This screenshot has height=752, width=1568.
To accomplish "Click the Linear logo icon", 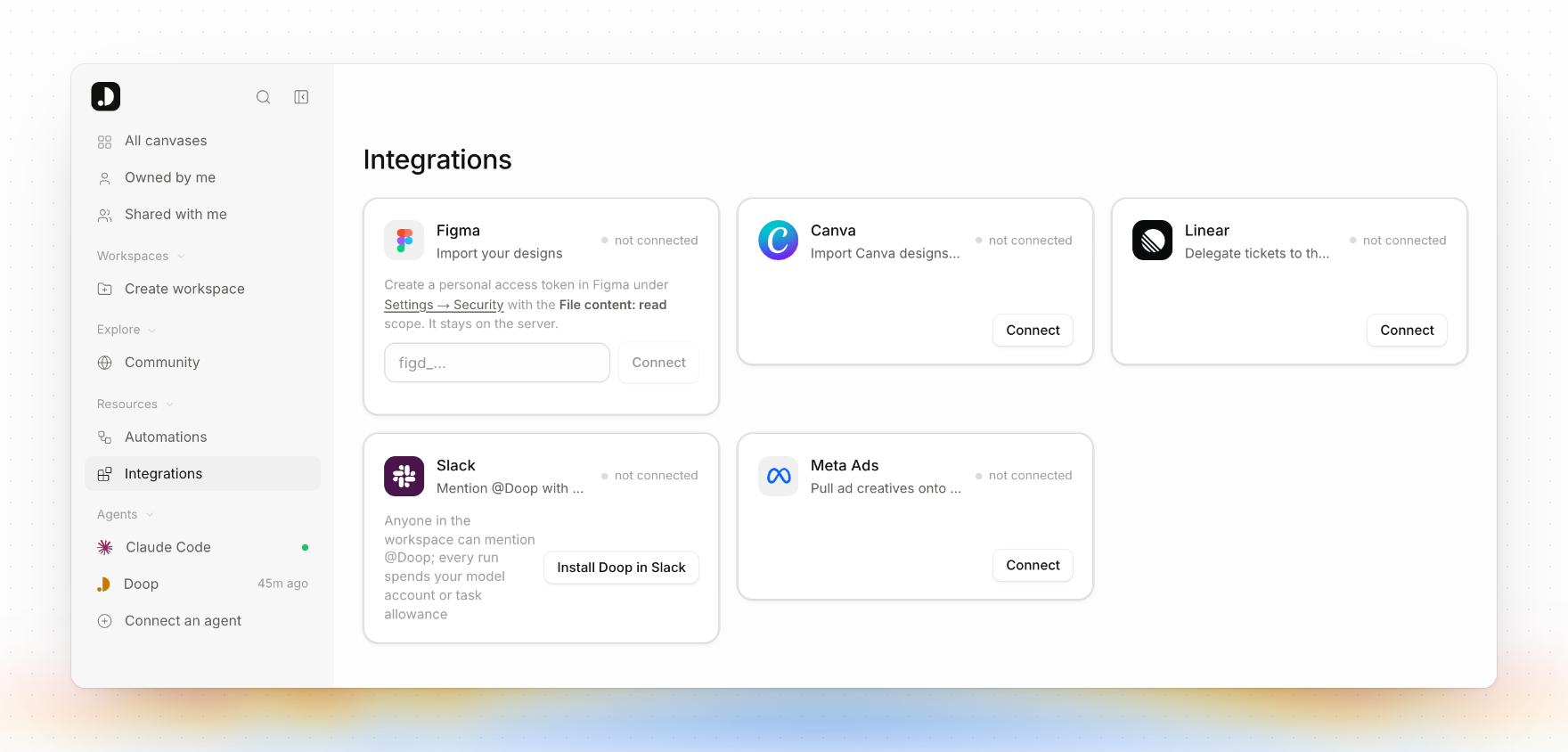I will 1153,241.
